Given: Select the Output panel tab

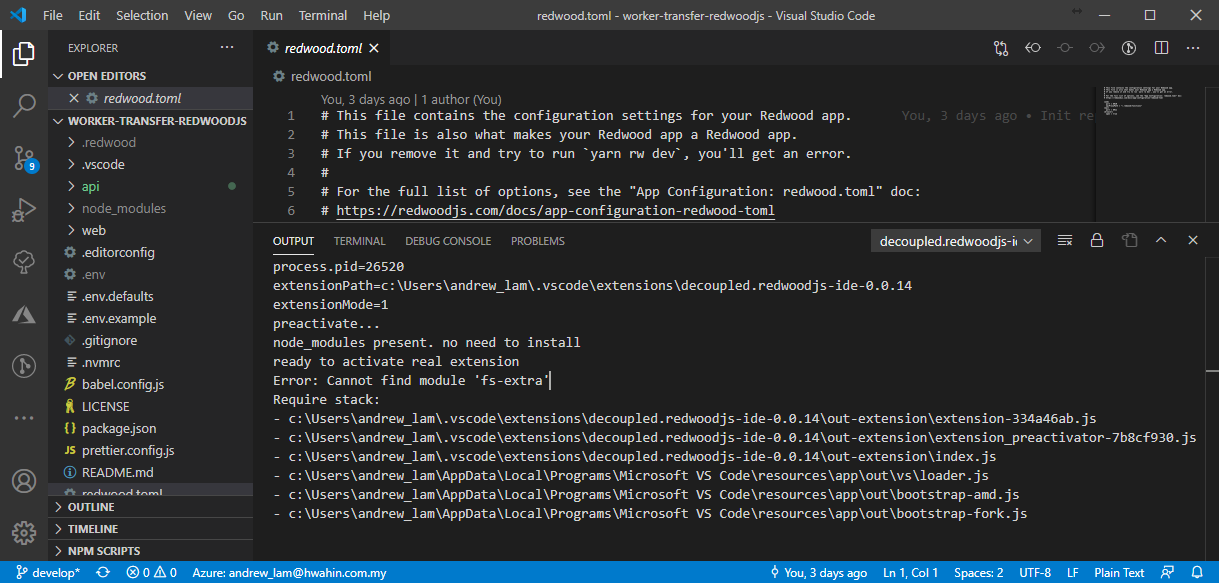Looking at the screenshot, I should point(293,241).
